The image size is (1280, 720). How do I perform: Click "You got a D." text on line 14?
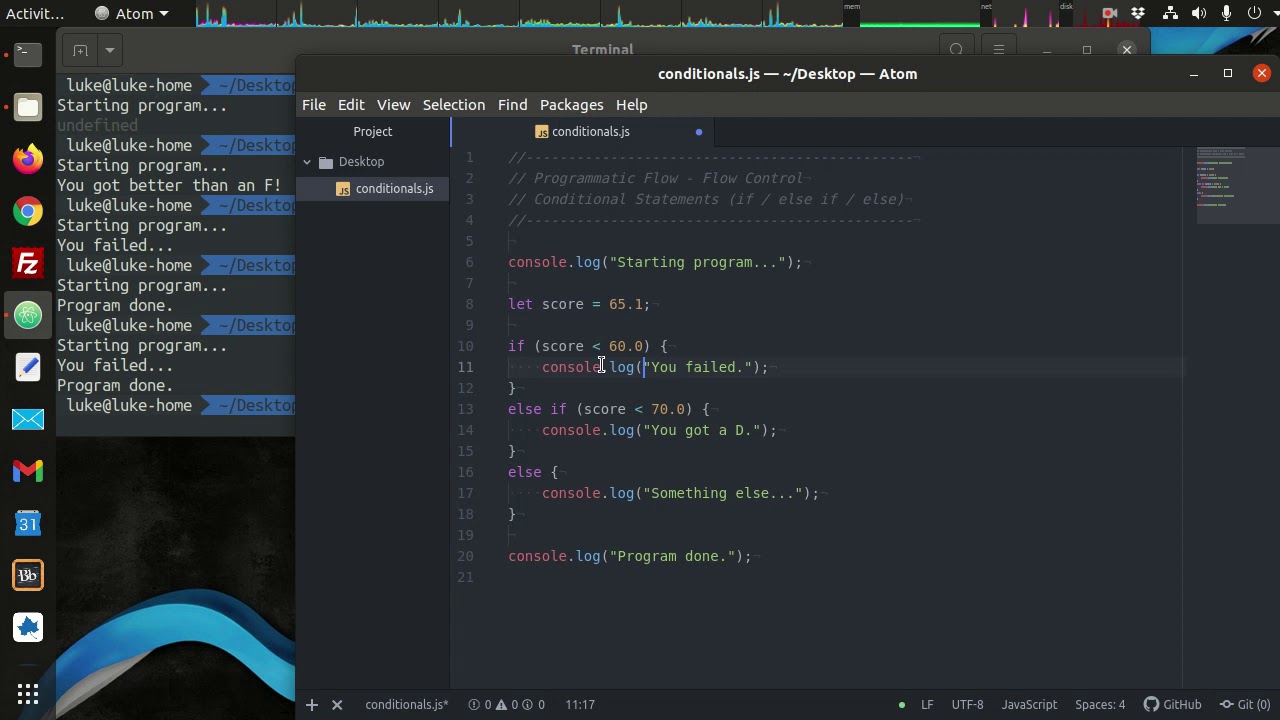(702, 430)
